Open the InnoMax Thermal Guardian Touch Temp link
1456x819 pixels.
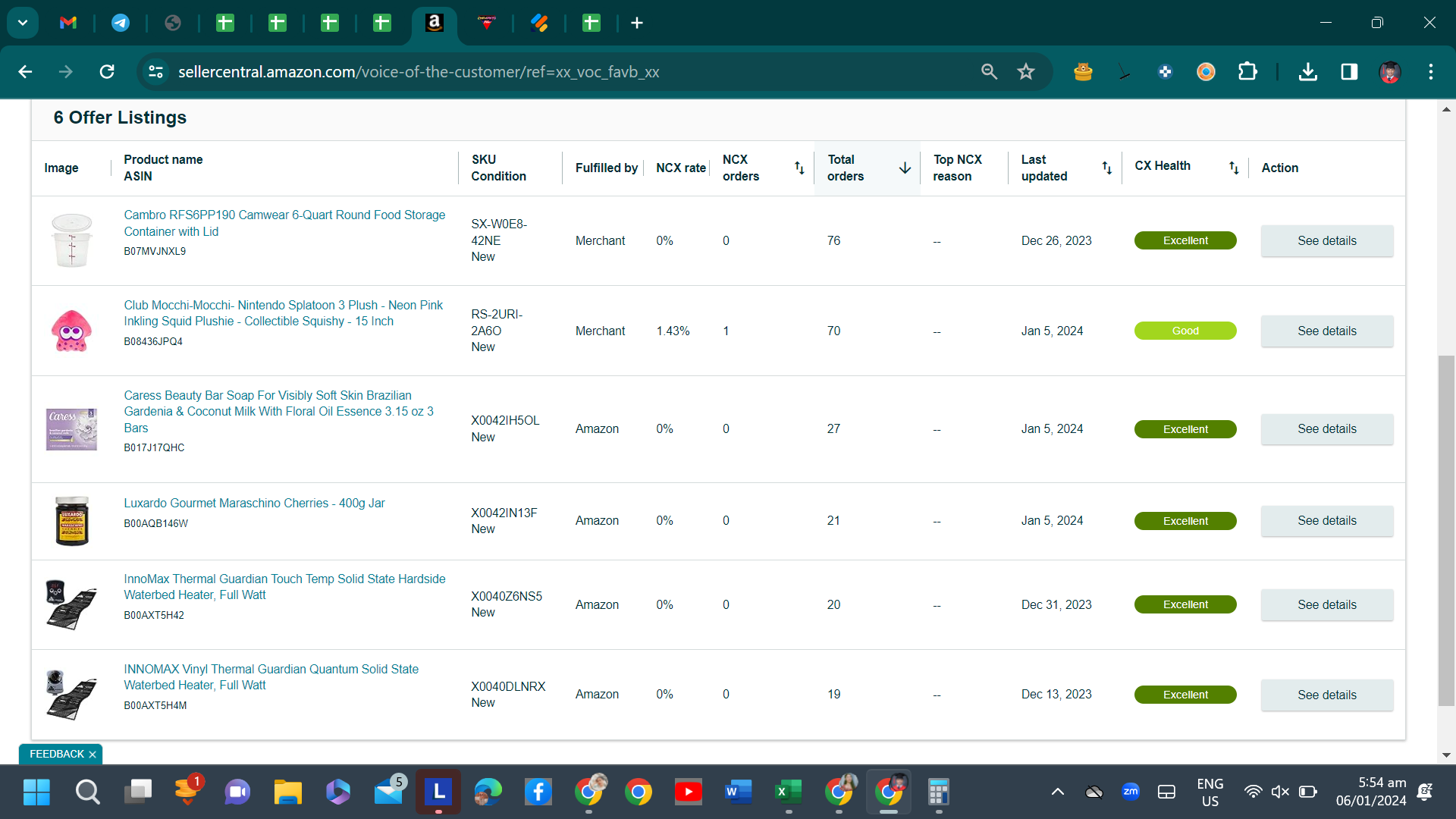pos(284,587)
